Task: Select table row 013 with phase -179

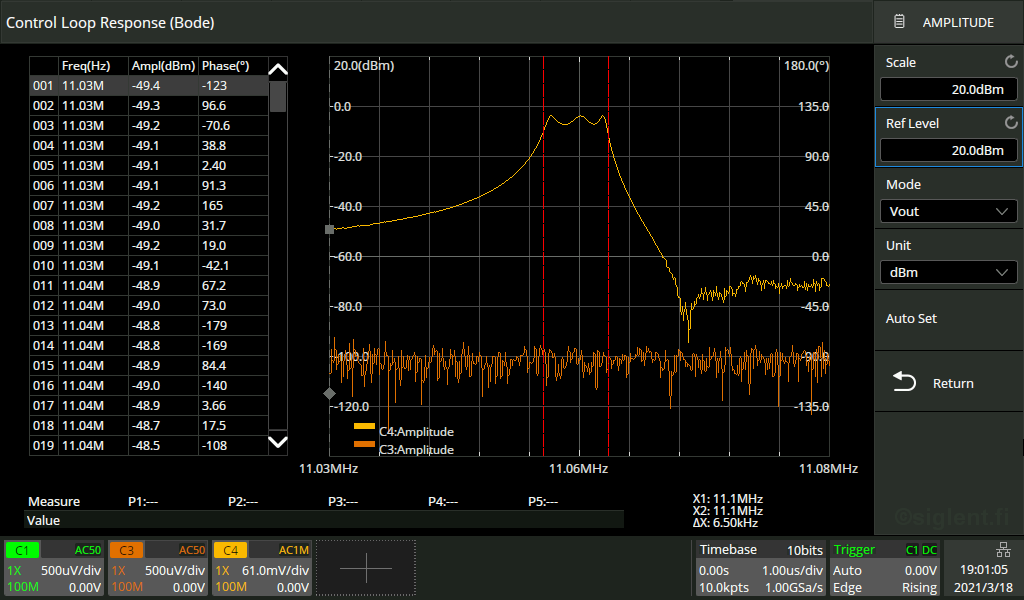Action: coord(149,326)
